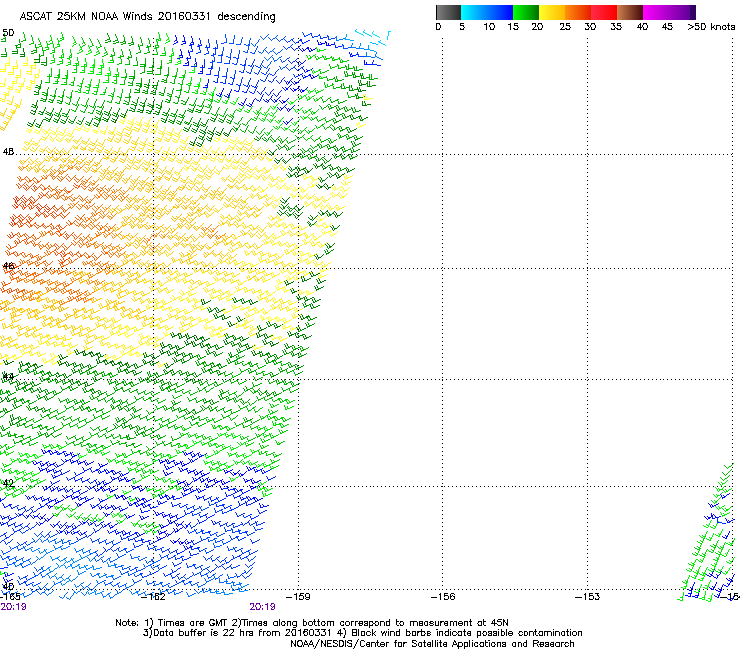This screenshot has width=740, height=650.
Task: Click the longitude label -159
Action: (x=298, y=596)
